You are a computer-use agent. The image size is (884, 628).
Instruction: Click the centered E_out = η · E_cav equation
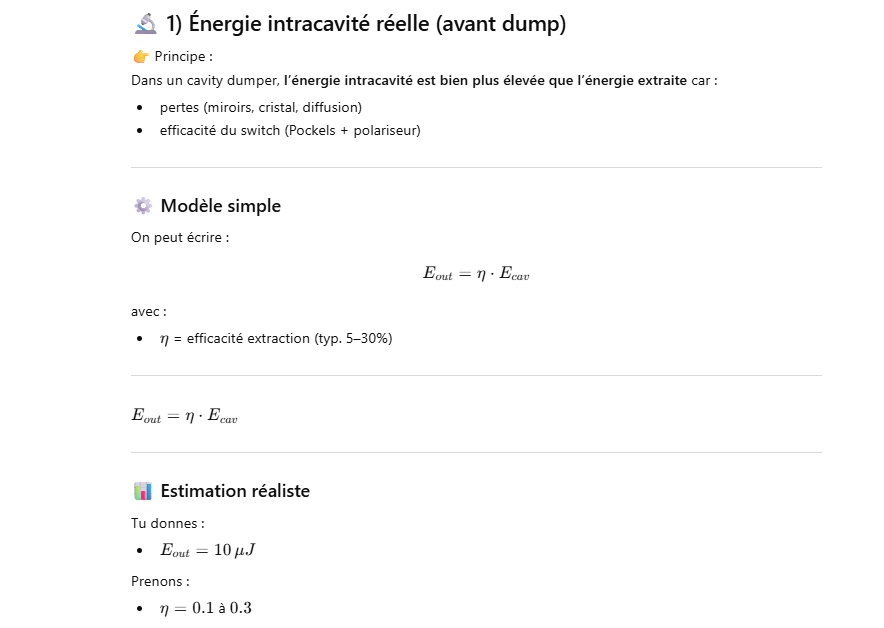476,274
